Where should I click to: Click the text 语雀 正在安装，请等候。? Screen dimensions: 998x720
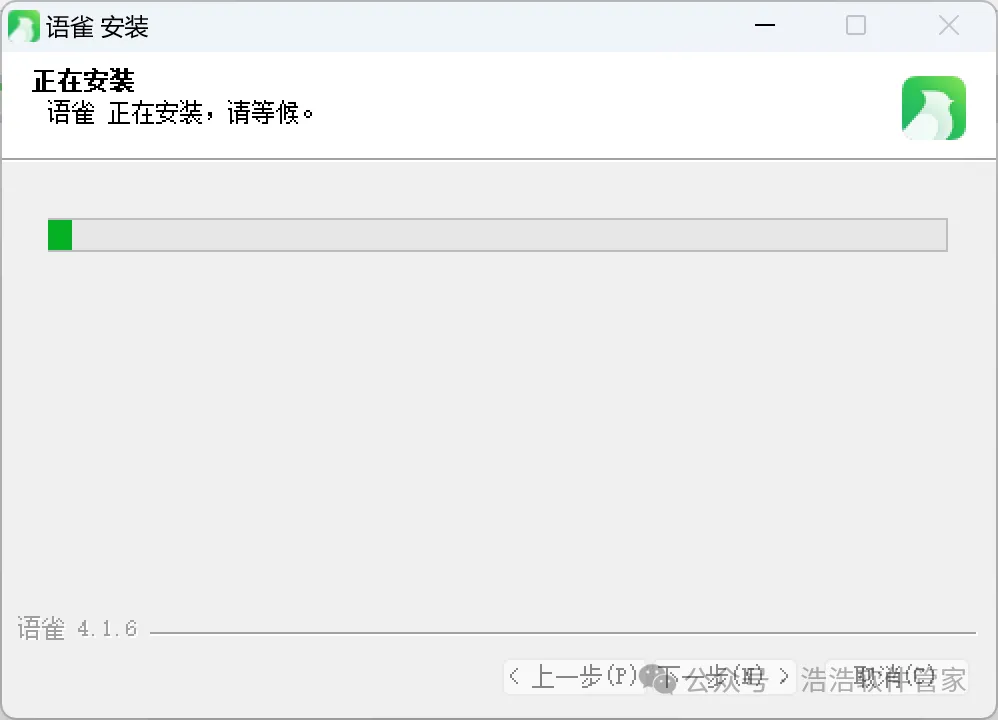click(180, 113)
